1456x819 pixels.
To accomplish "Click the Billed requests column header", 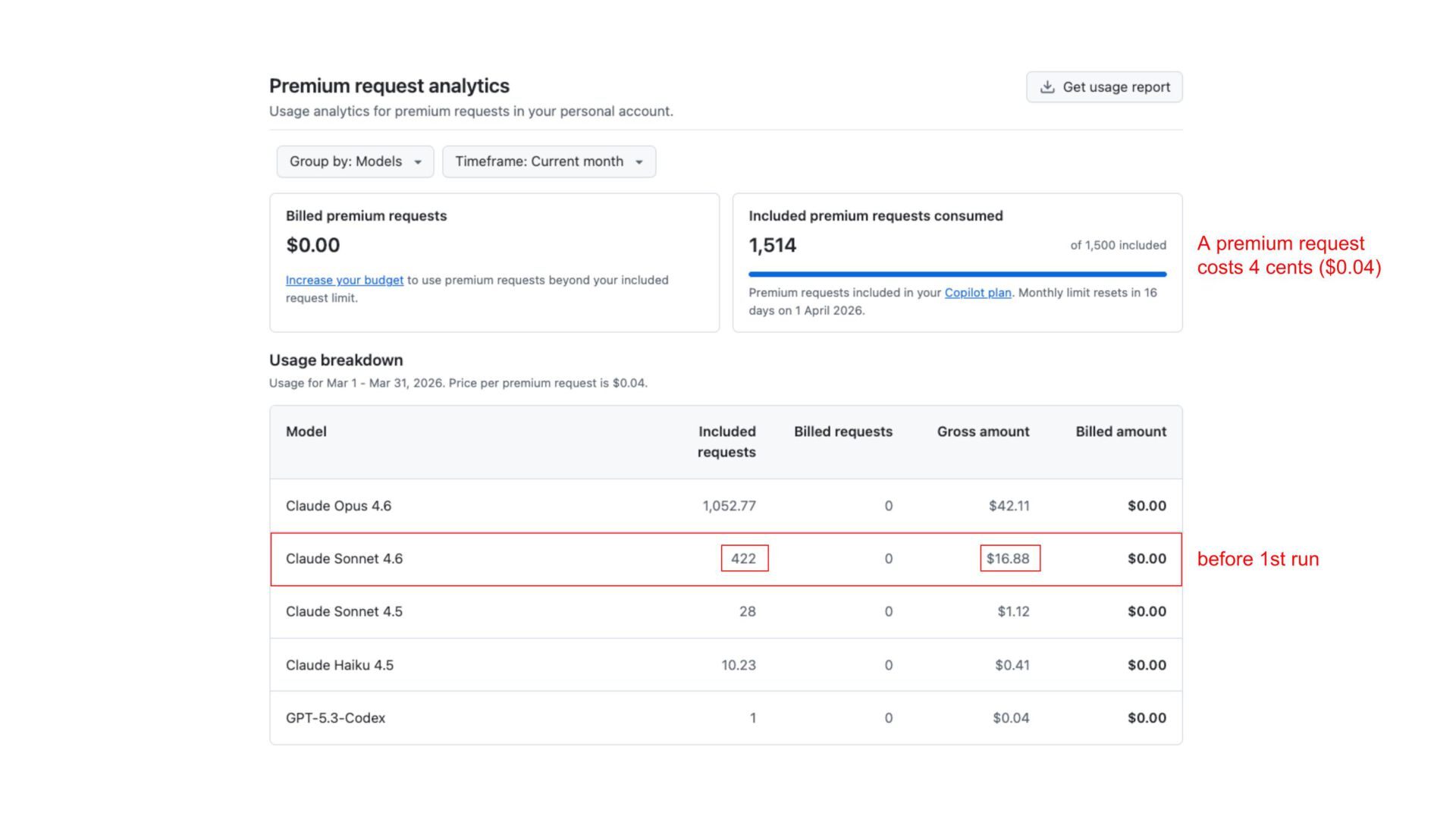I will (x=843, y=431).
